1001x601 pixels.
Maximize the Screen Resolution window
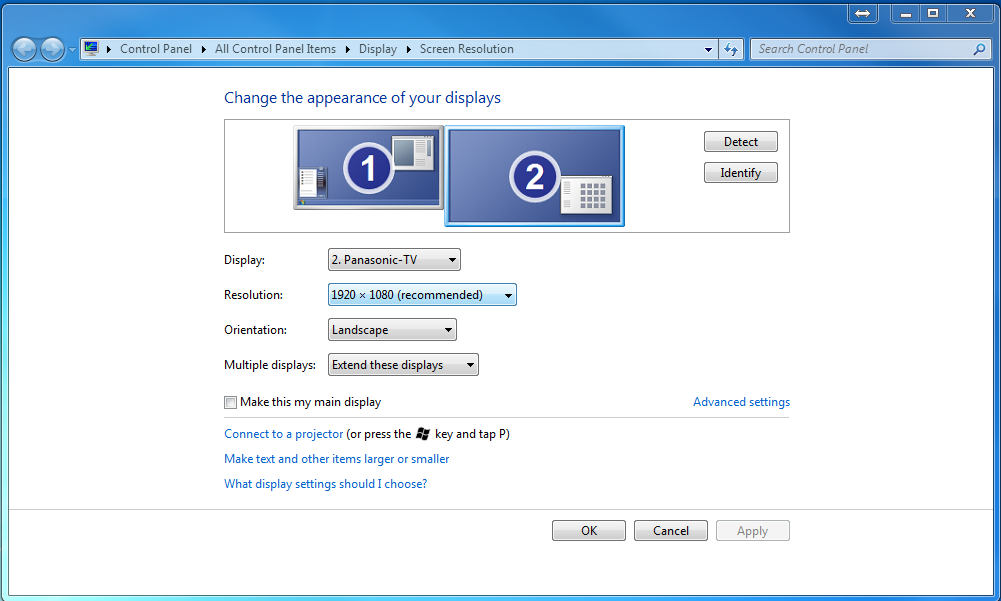point(933,13)
